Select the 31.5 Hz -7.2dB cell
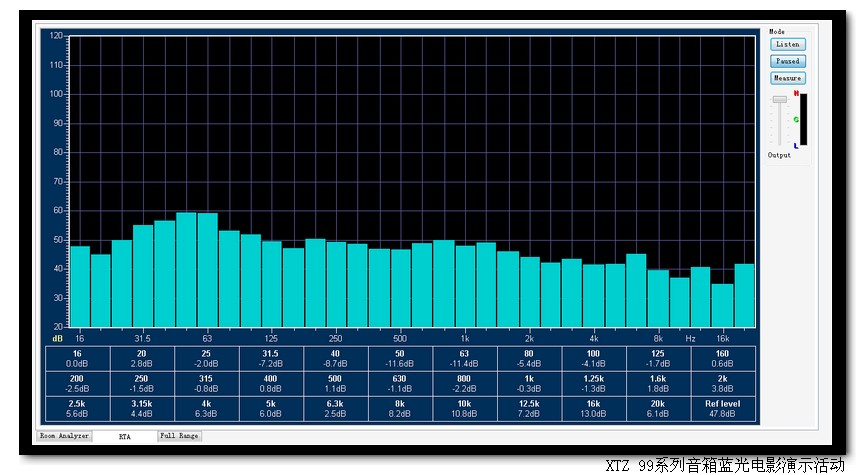Screen dimensions: 865x475 tap(271, 359)
